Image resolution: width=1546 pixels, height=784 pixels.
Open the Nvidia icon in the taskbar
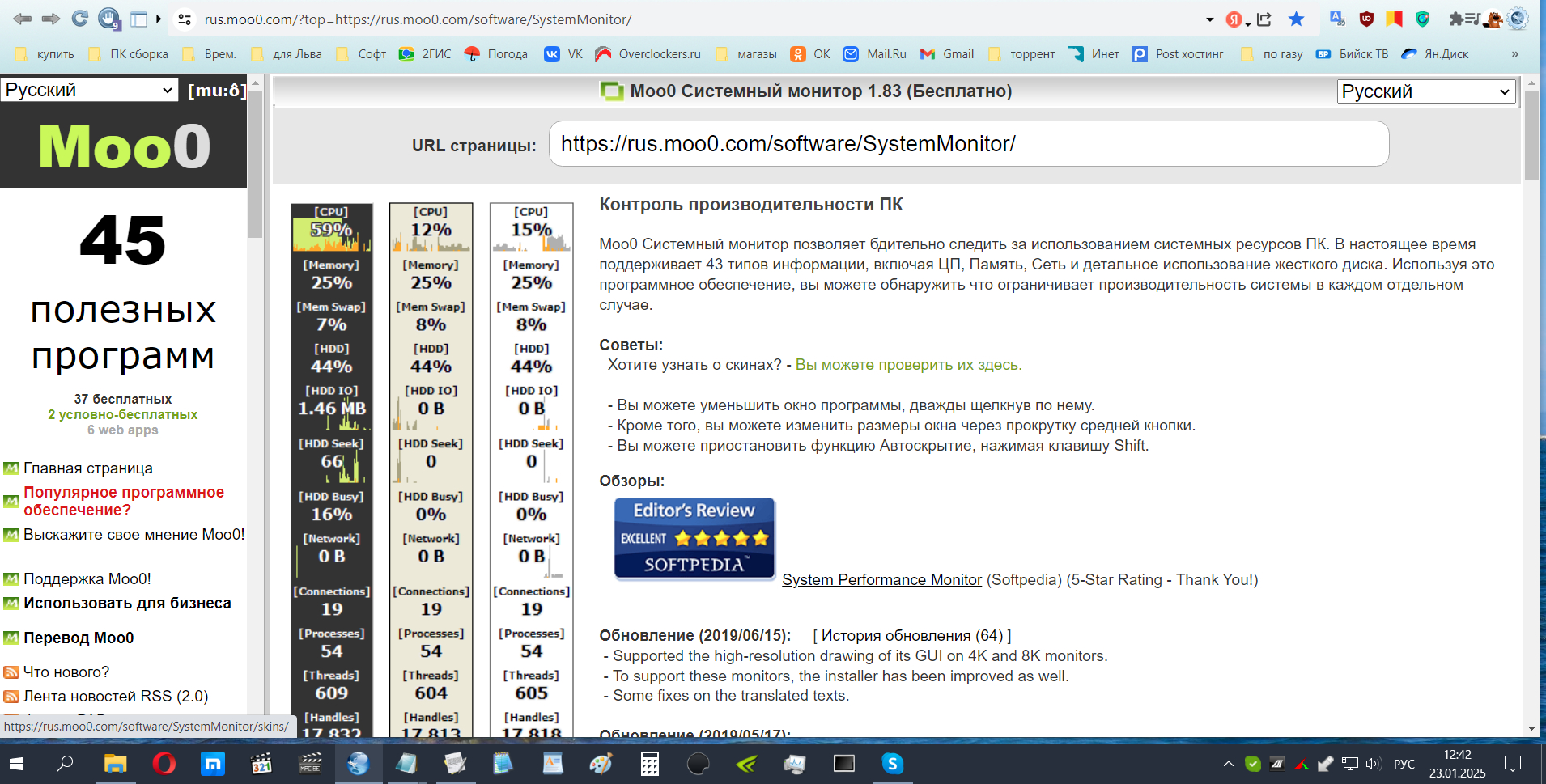pyautogui.click(x=746, y=763)
